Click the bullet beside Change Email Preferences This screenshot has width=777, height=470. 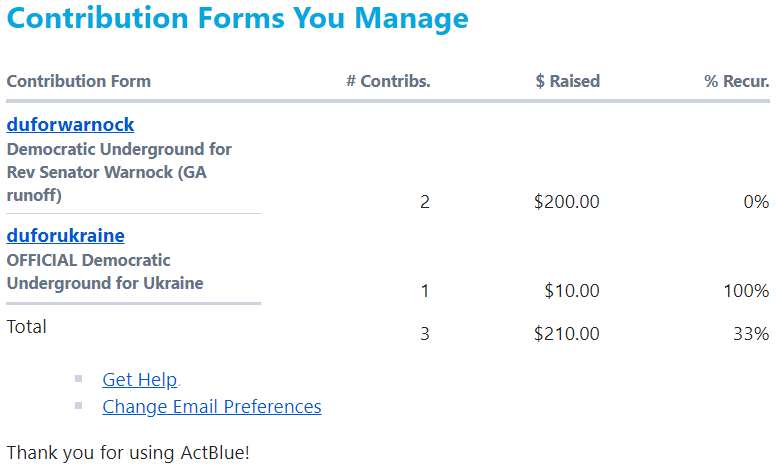click(78, 406)
